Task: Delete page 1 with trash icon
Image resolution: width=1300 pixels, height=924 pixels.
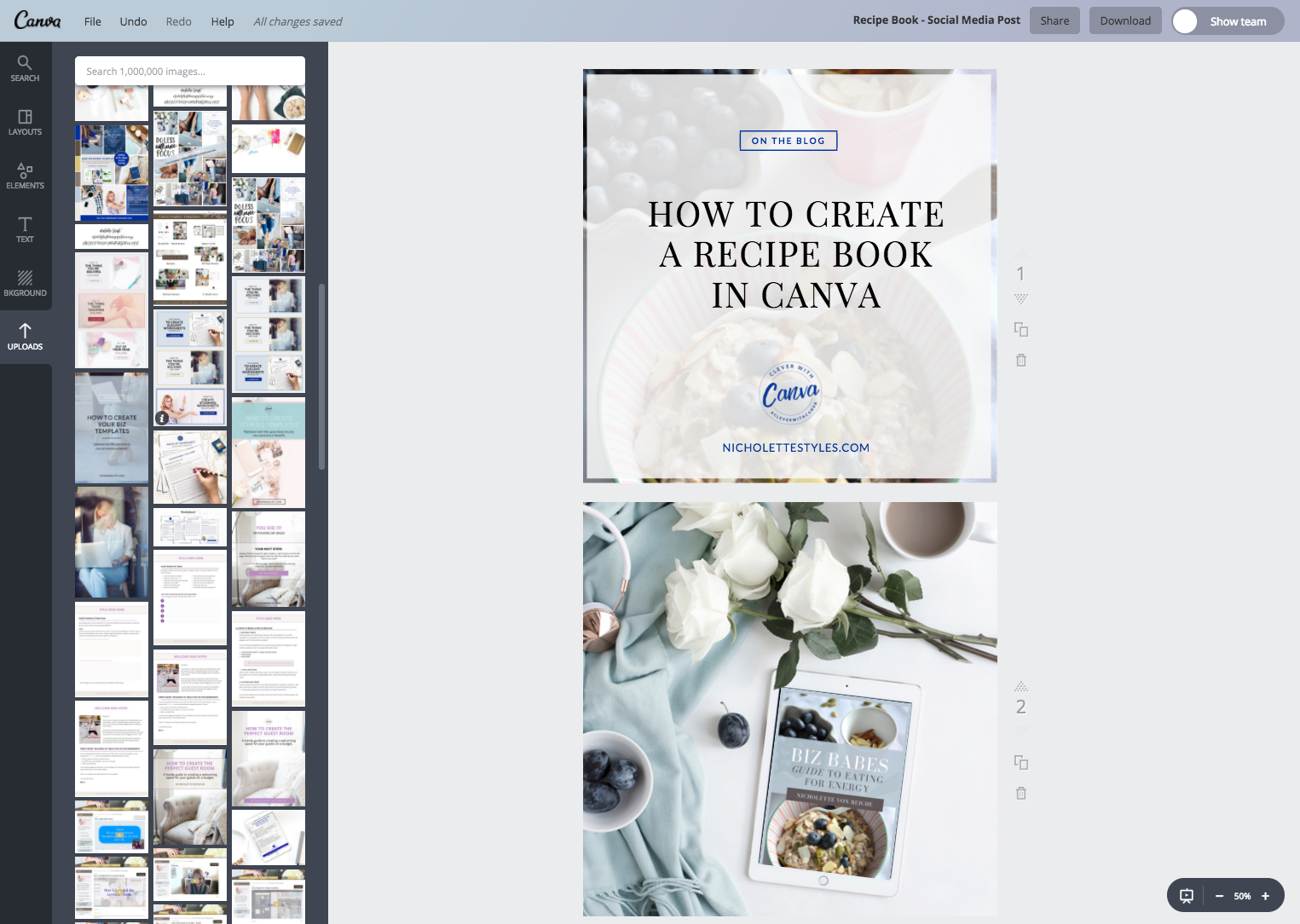Action: (1020, 361)
